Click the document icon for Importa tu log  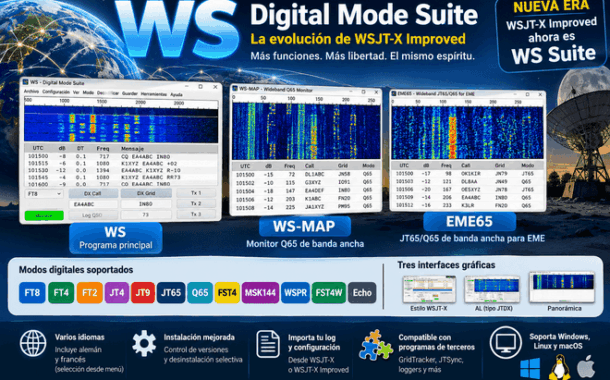tap(268, 344)
